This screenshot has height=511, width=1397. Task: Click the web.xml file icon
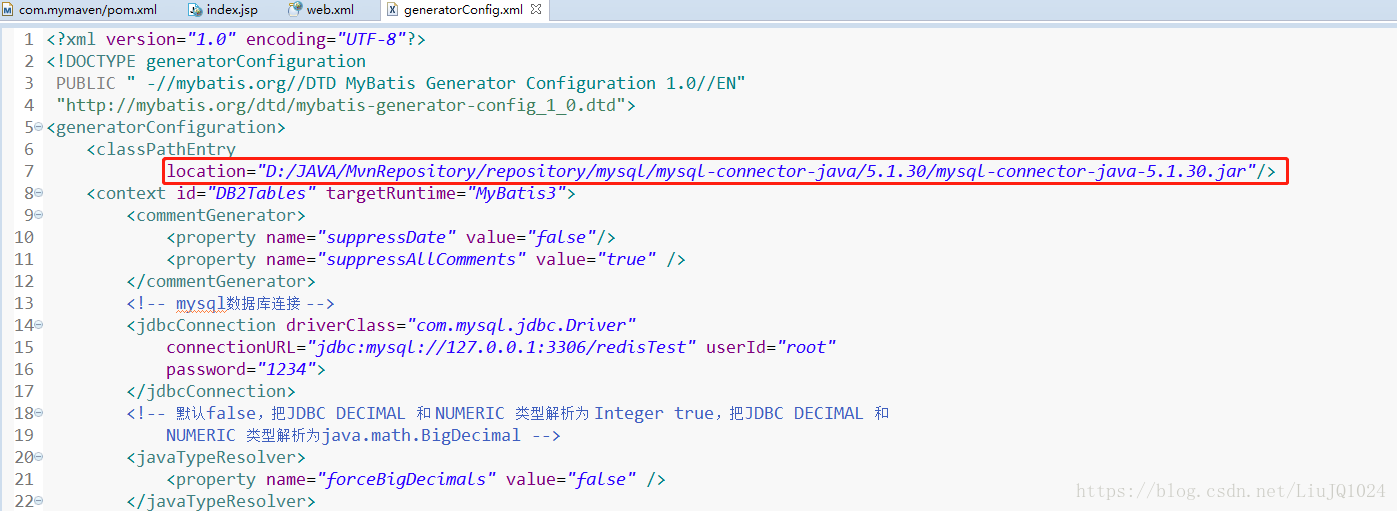[x=295, y=10]
